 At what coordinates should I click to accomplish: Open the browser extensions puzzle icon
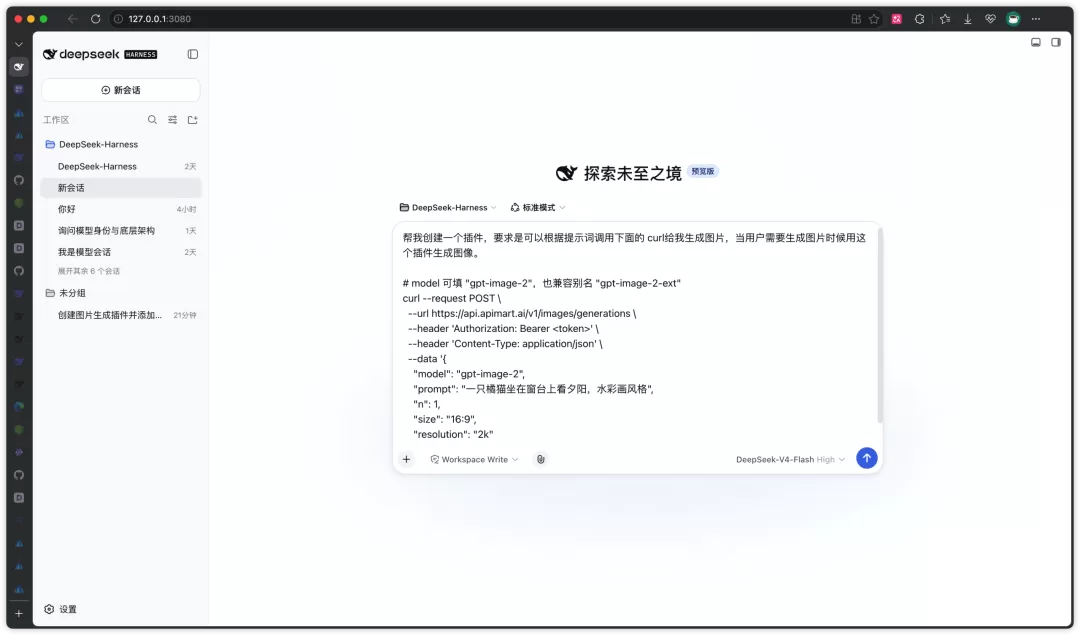920,19
